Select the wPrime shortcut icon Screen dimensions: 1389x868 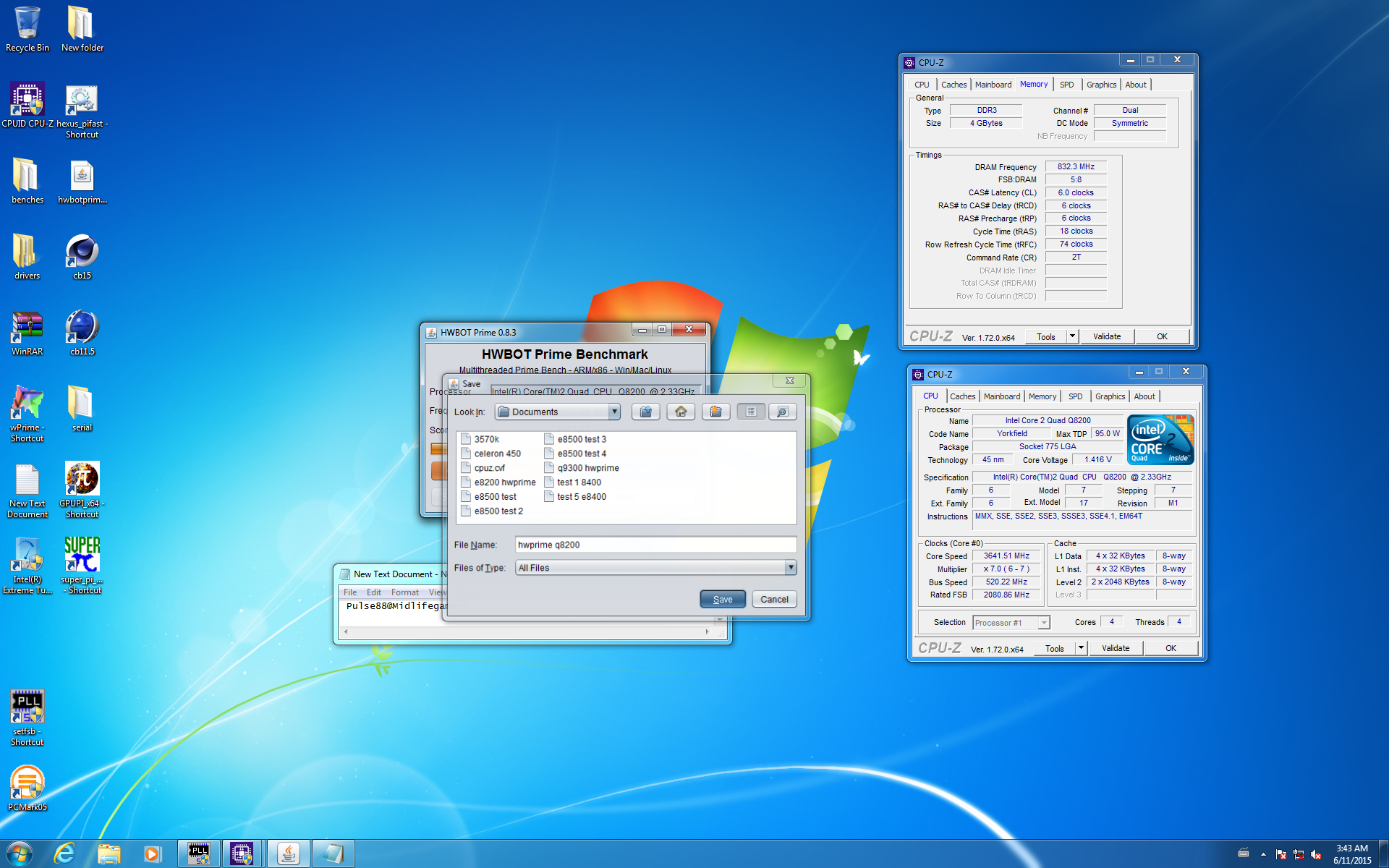click(x=27, y=414)
